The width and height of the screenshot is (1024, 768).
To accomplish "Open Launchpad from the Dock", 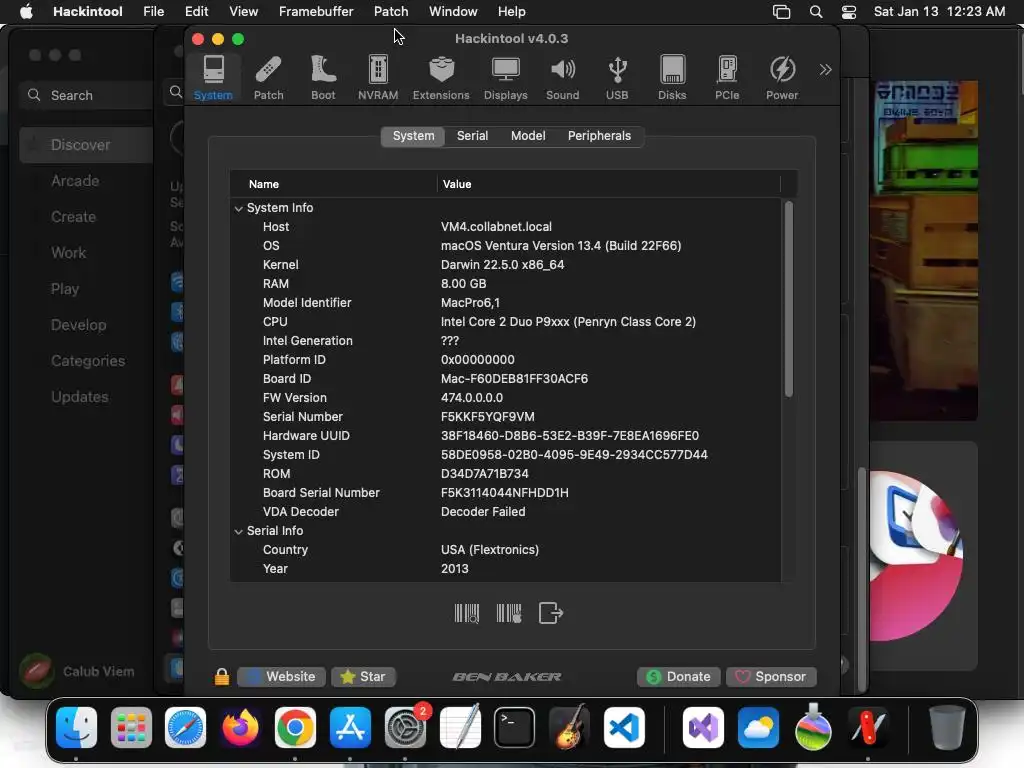I will pos(131,728).
